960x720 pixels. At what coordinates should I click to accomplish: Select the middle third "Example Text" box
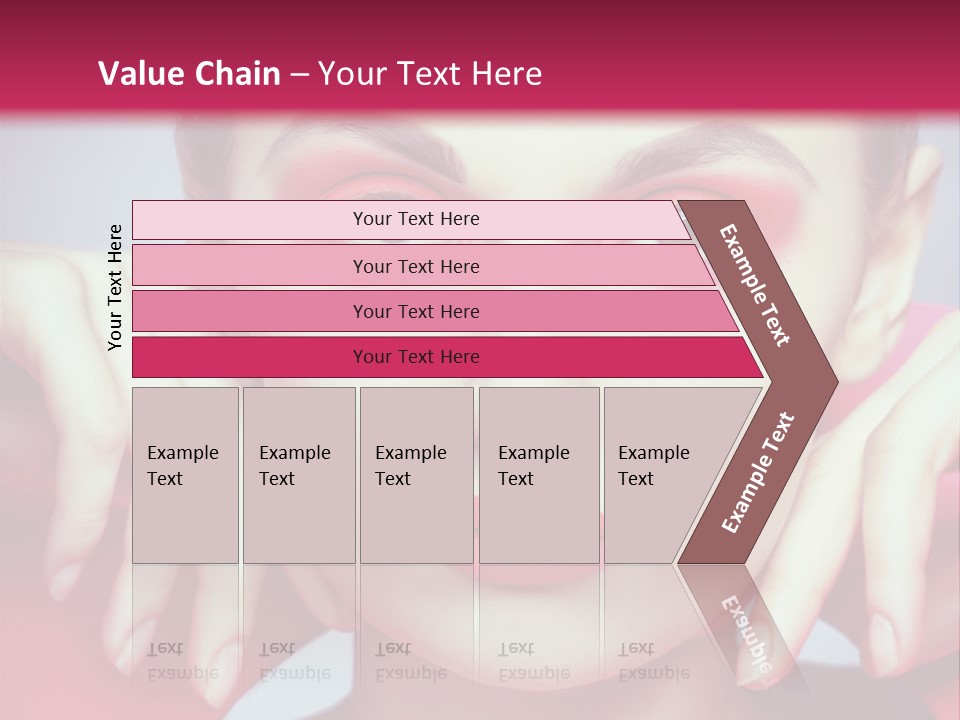(416, 475)
